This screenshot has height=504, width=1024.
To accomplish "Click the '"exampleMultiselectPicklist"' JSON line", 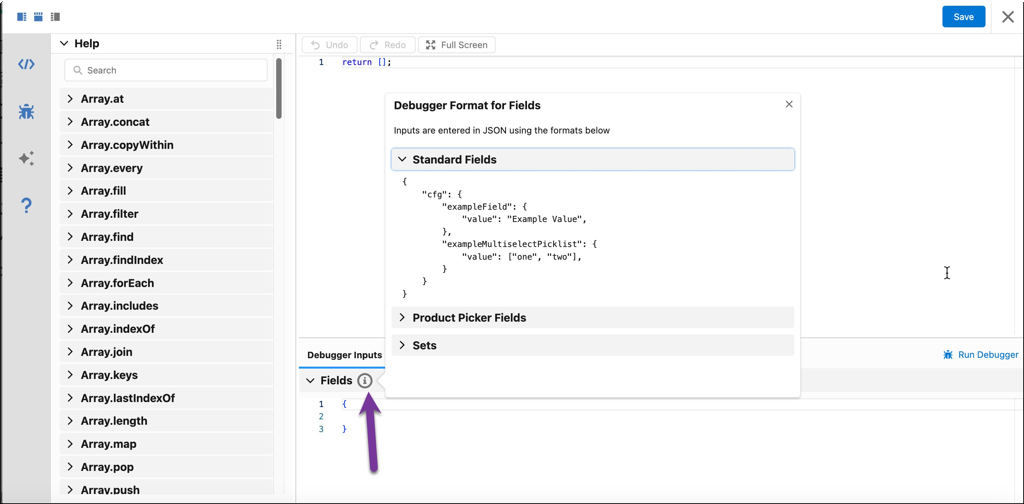I will click(x=520, y=244).
